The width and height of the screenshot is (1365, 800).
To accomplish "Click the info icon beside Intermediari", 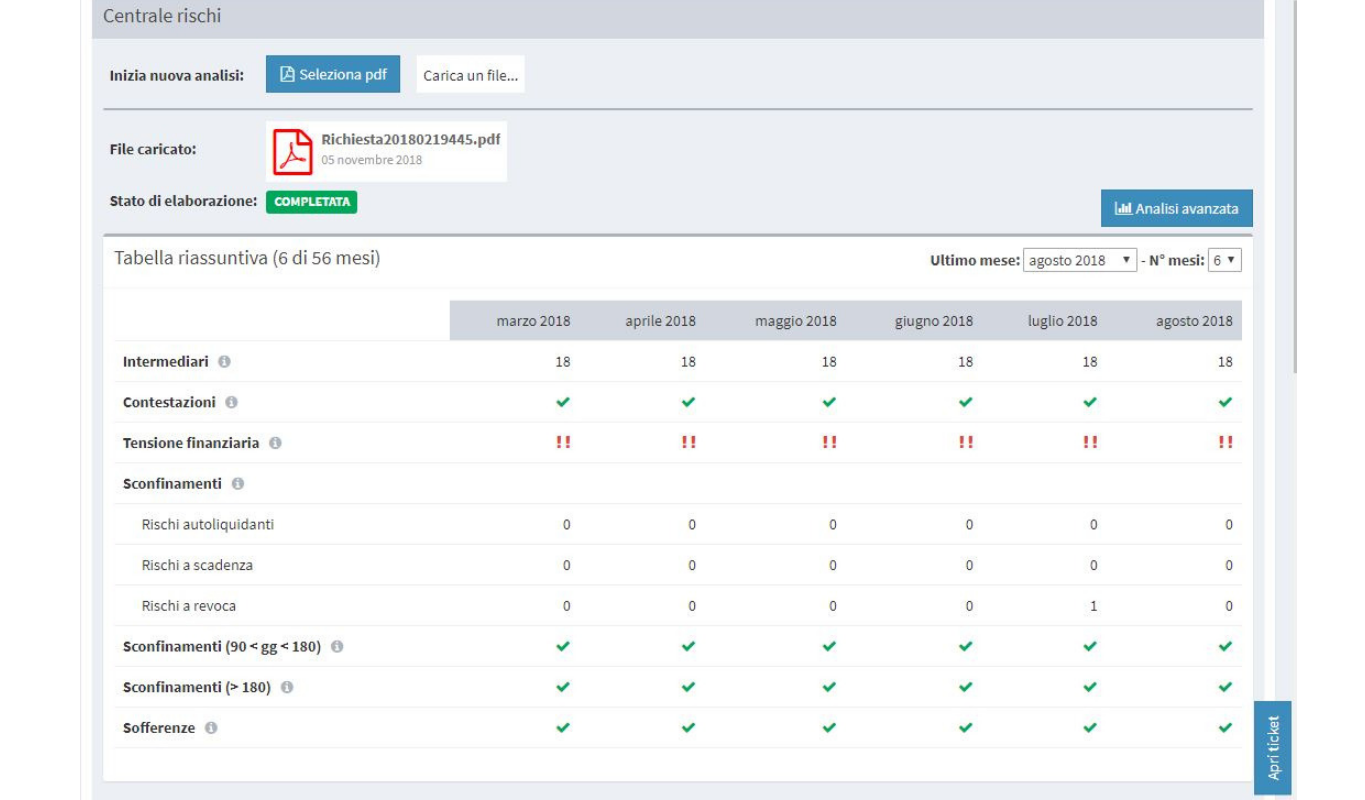I will pos(224,362).
